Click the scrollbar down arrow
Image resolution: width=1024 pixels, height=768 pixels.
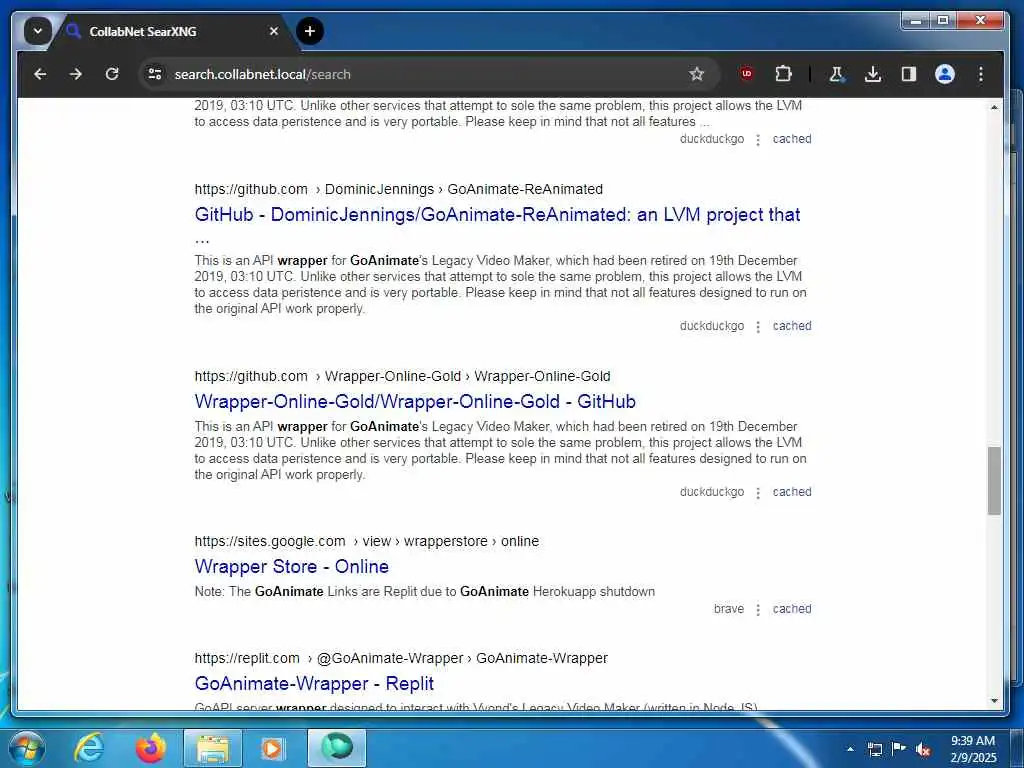click(994, 701)
